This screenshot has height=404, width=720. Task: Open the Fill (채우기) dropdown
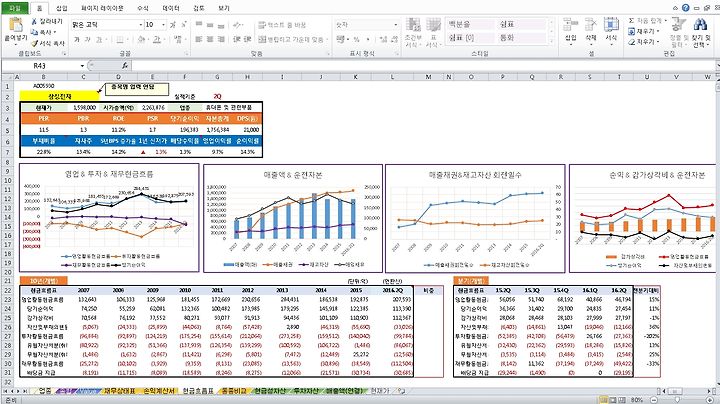click(x=646, y=31)
